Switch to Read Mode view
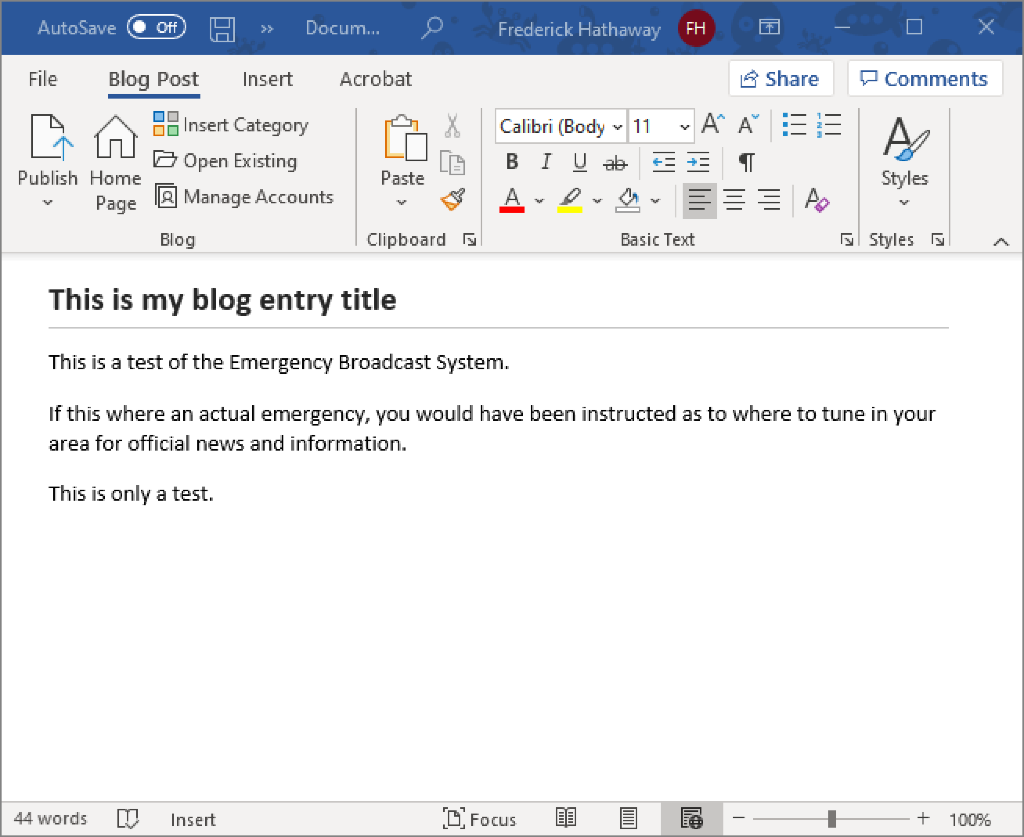 pos(566,817)
